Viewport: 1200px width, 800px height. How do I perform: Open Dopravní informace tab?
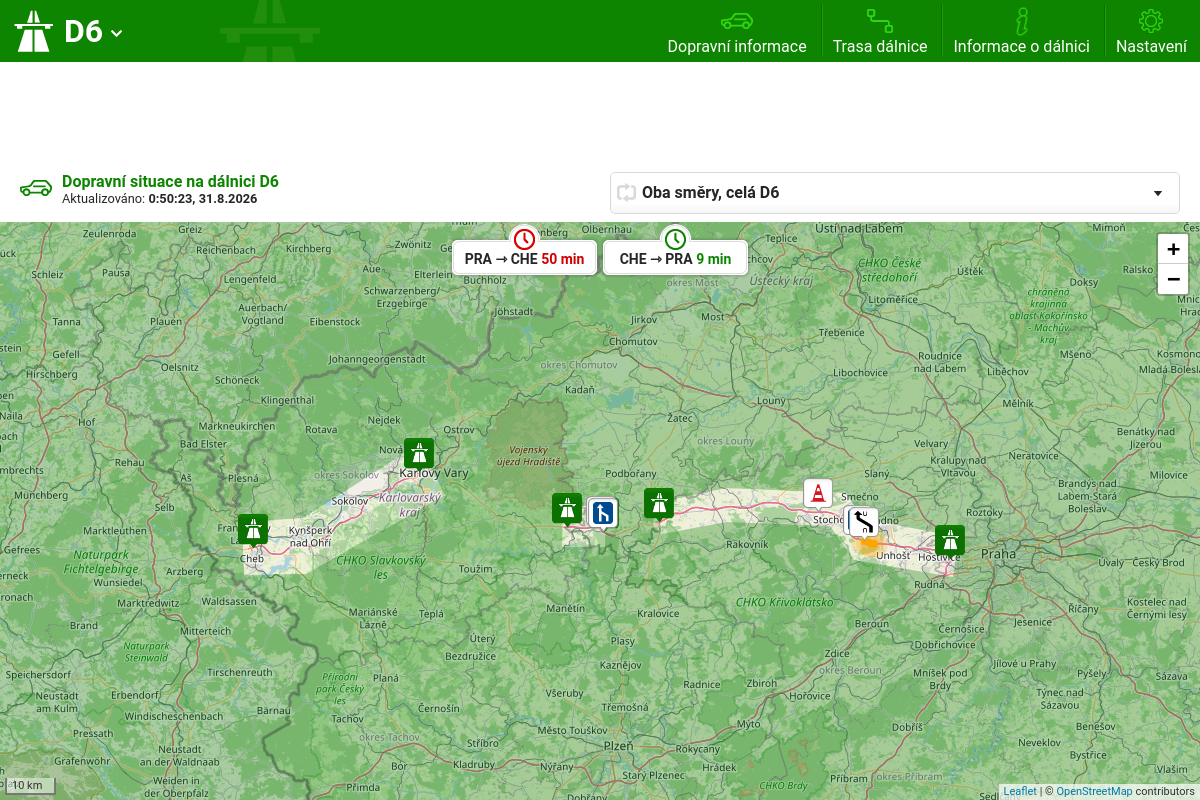coord(737,31)
